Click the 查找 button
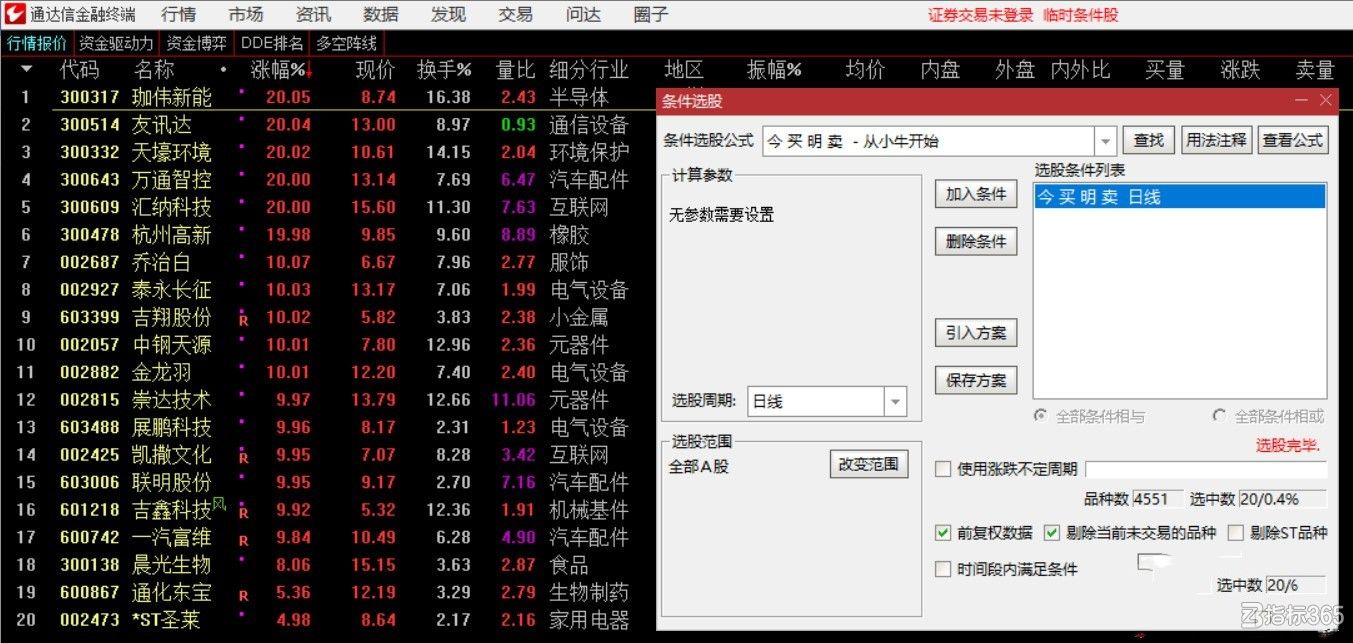This screenshot has width=1353, height=643. [x=1148, y=140]
